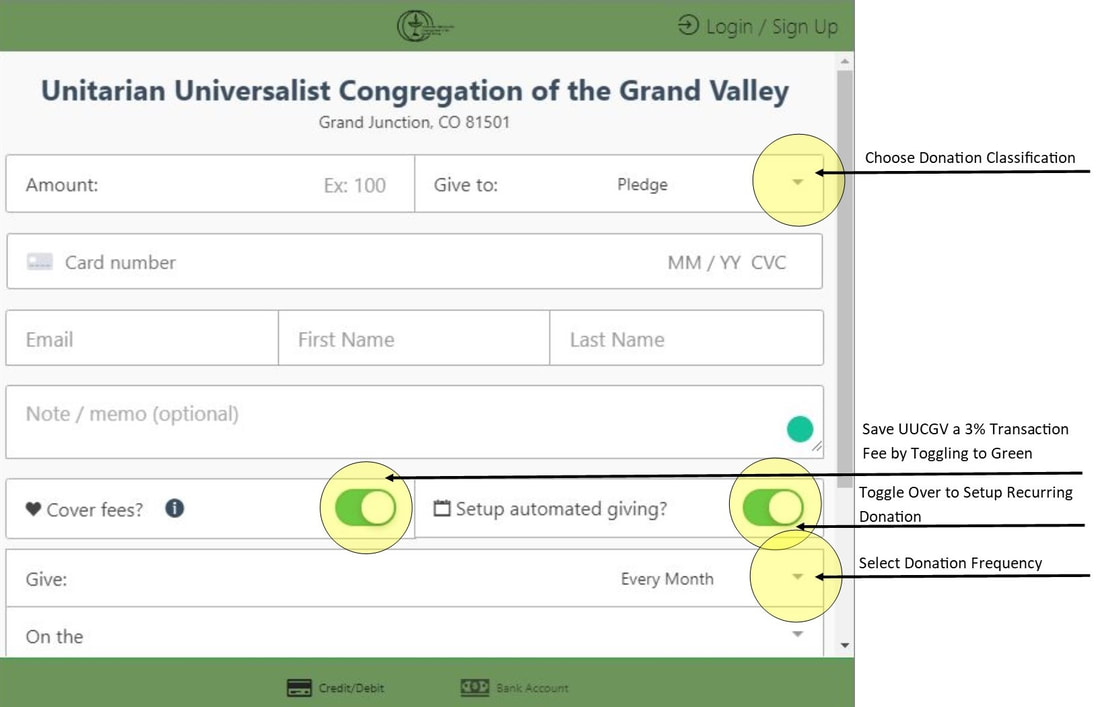
Task: Click the CVC field
Action: pos(768,262)
